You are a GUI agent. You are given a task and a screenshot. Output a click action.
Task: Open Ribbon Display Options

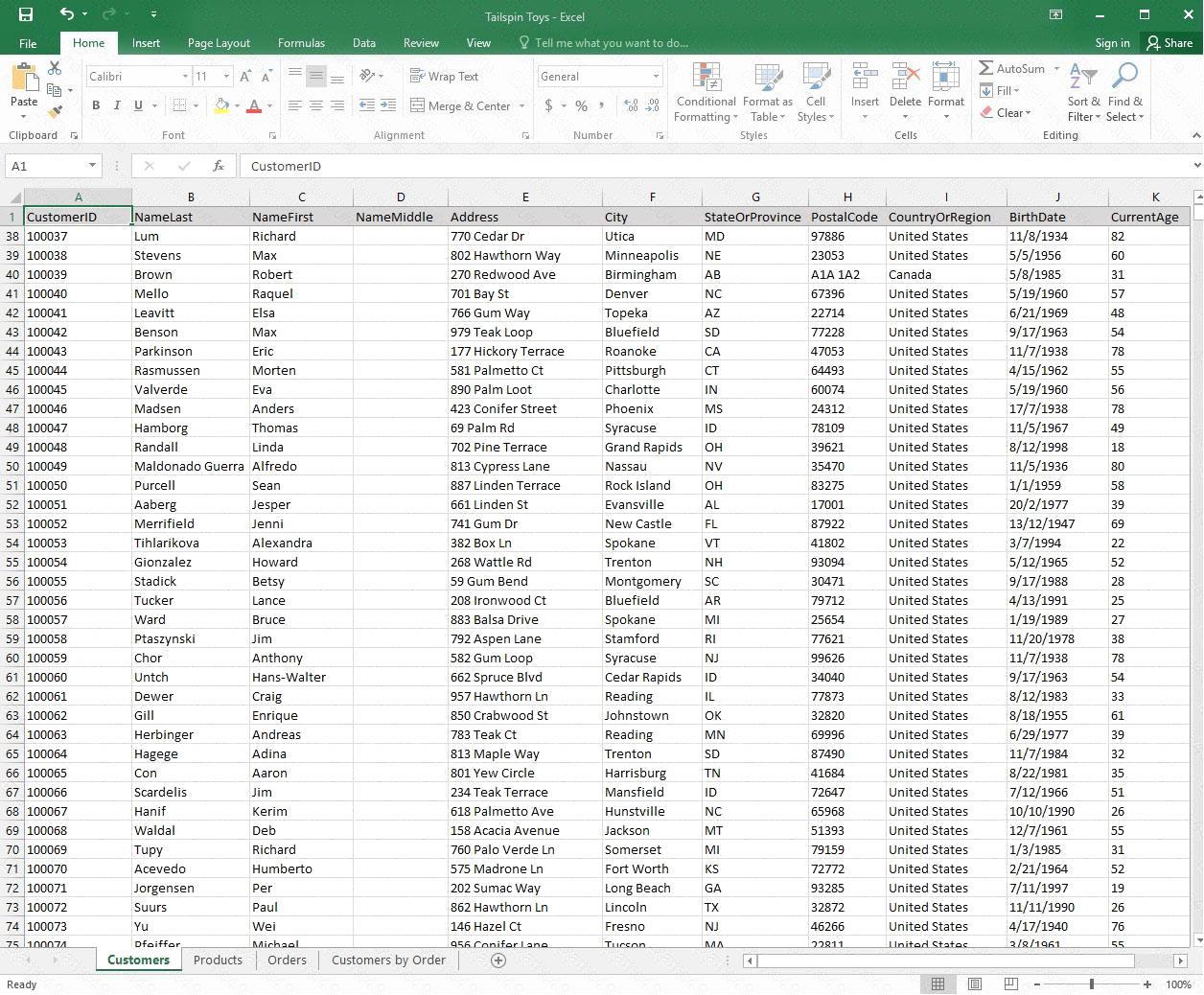[1055, 14]
